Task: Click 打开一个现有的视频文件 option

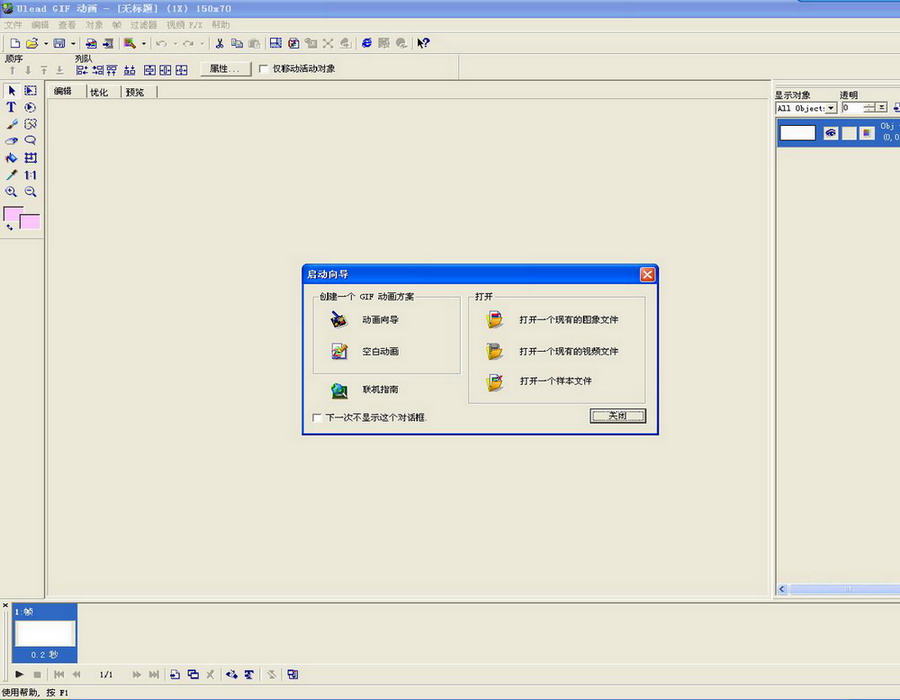Action: (x=568, y=351)
